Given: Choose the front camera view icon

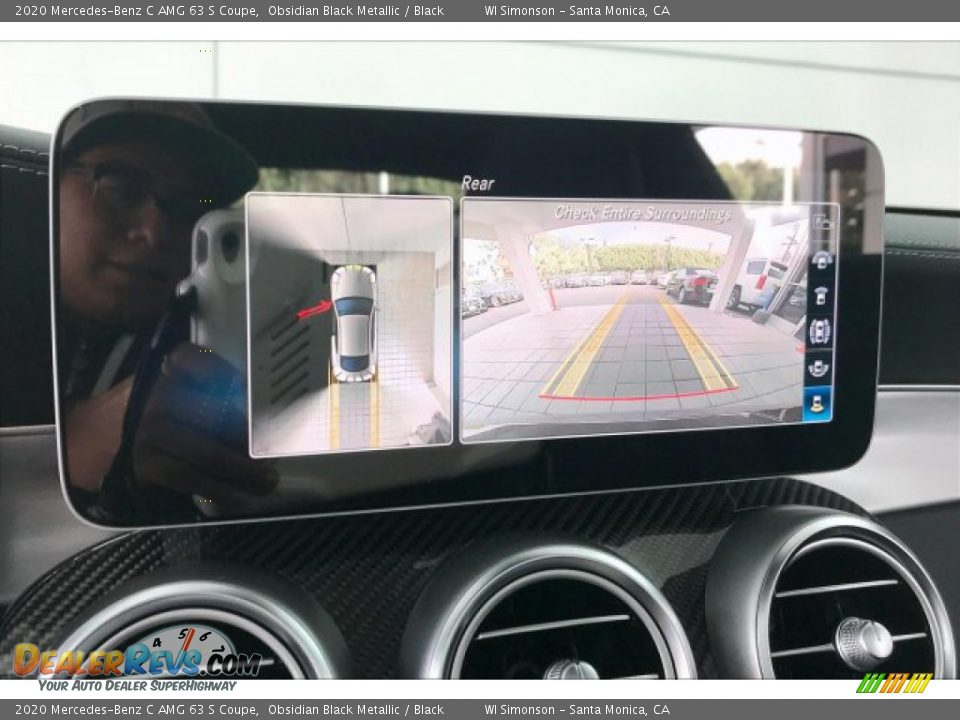Looking at the screenshot, I should (821, 295).
